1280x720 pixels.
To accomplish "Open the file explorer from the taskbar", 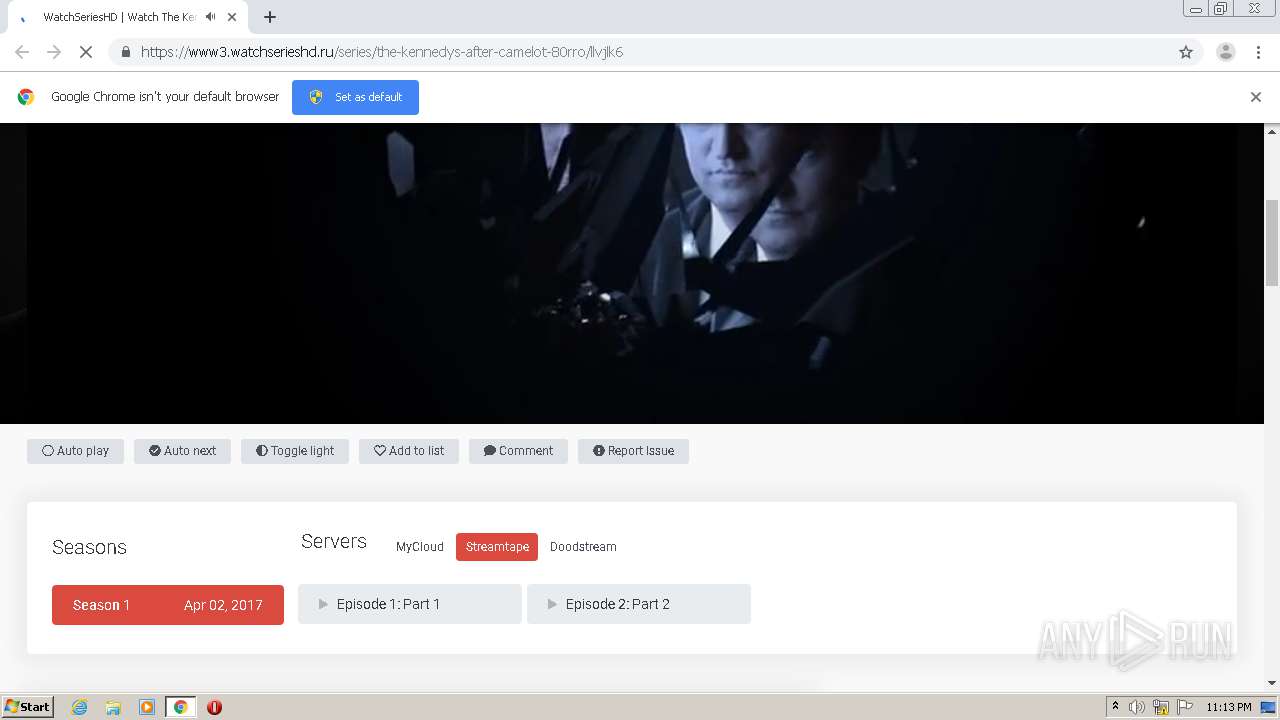I will pos(113,707).
